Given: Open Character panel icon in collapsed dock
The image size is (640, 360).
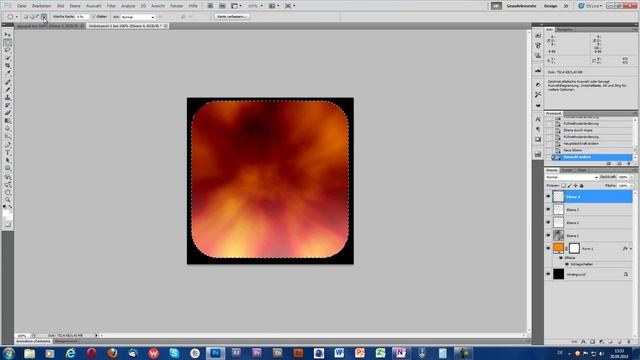Looking at the screenshot, I should pos(538,119).
